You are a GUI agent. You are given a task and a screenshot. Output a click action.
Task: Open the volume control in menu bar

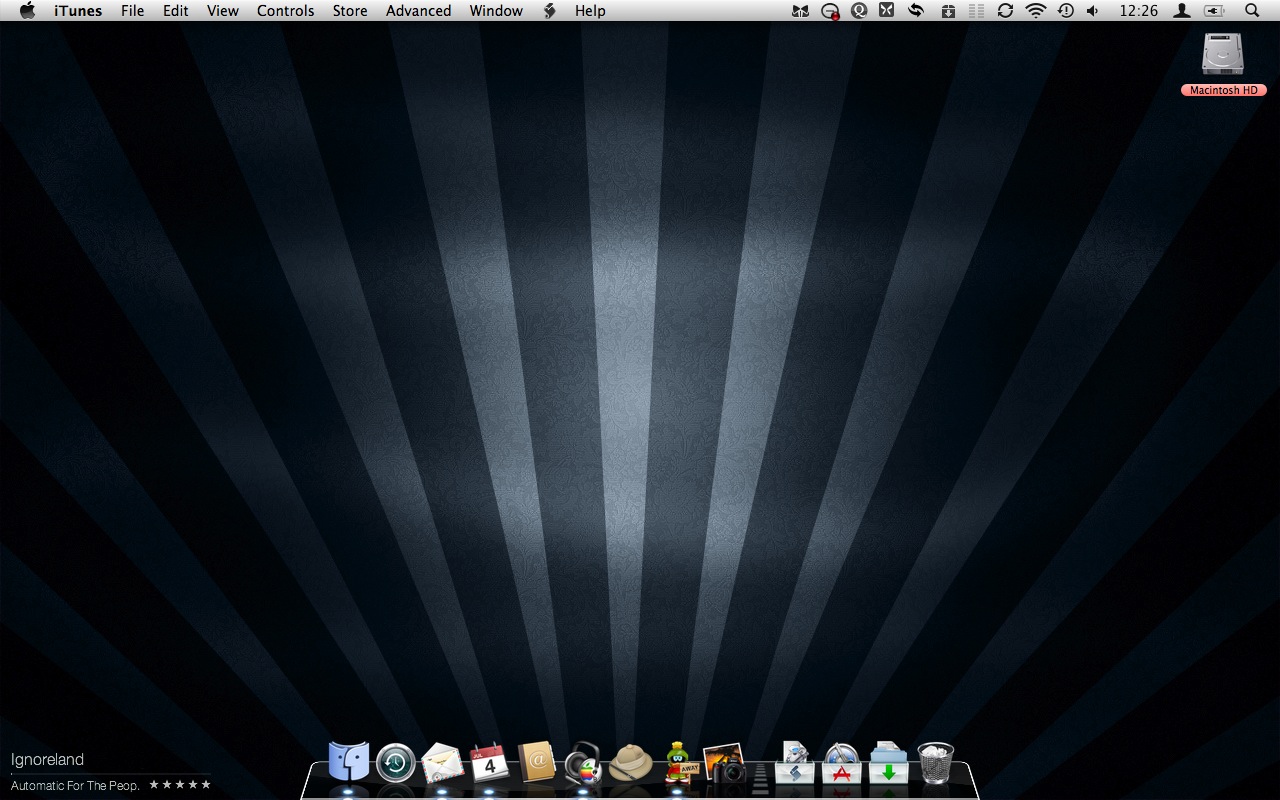pyautogui.click(x=1092, y=11)
